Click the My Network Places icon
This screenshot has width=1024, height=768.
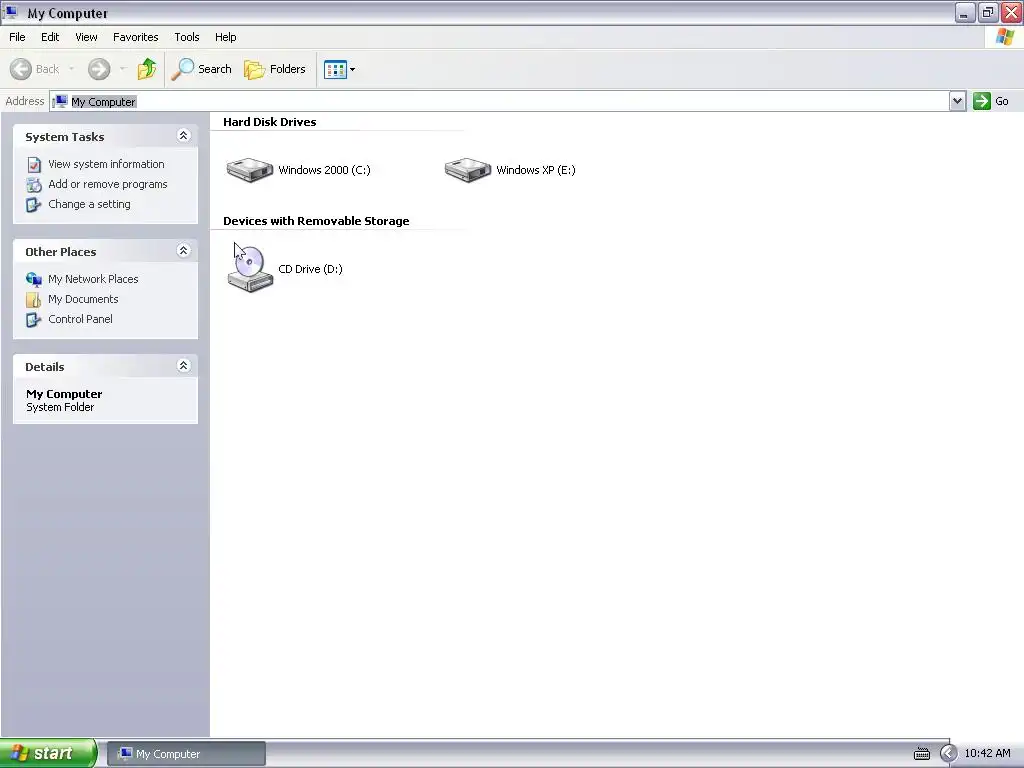coord(34,280)
